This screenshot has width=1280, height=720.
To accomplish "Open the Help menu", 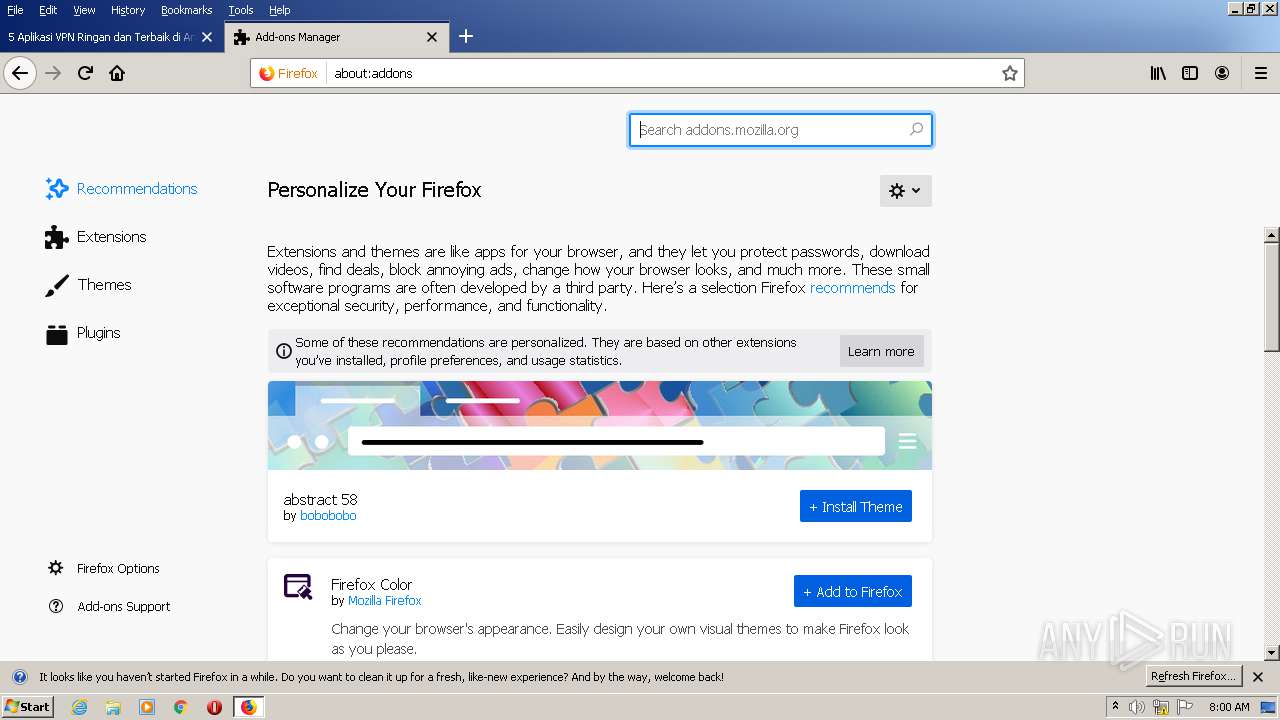I will [280, 10].
